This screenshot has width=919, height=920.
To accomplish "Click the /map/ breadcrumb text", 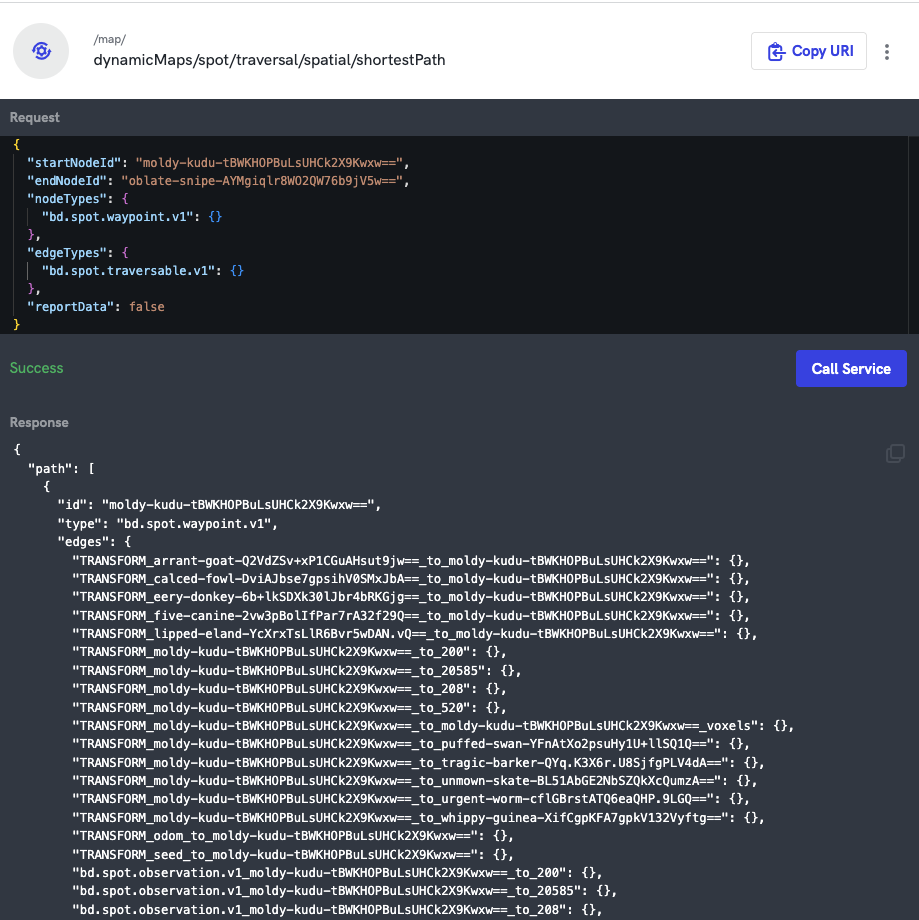I will coord(109,39).
